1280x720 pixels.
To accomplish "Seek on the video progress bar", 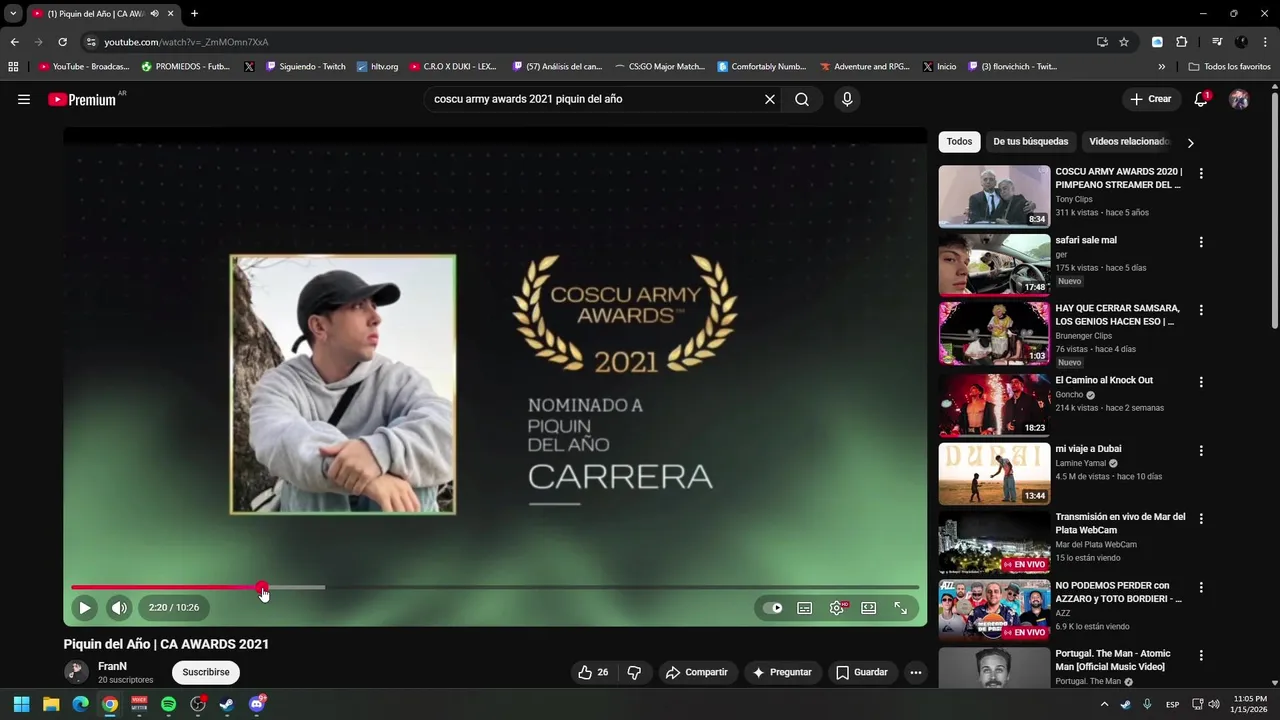I will [x=495, y=587].
